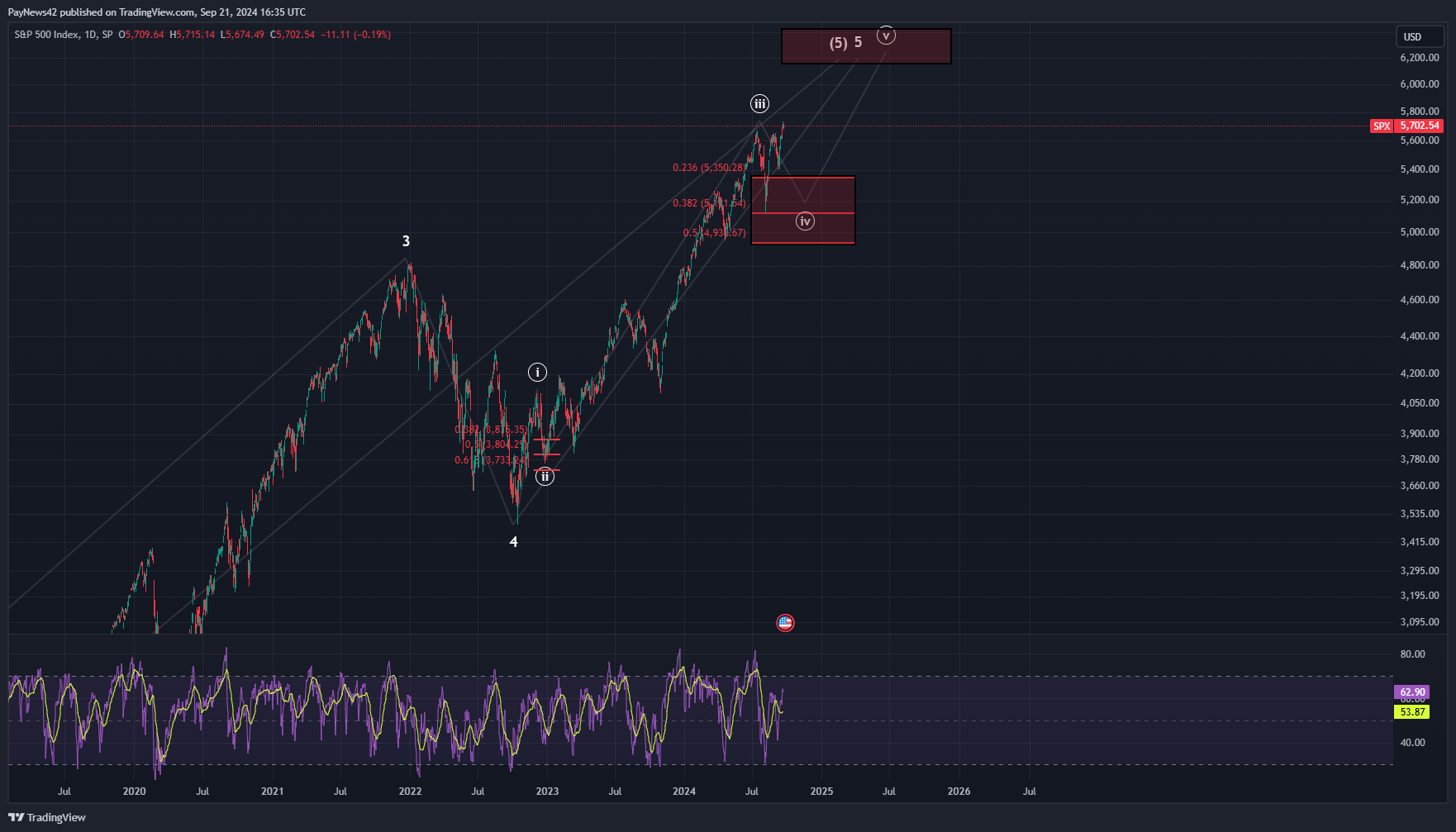Click the US flag economic event marker
This screenshot has height=832, width=1456.
[x=785, y=623]
